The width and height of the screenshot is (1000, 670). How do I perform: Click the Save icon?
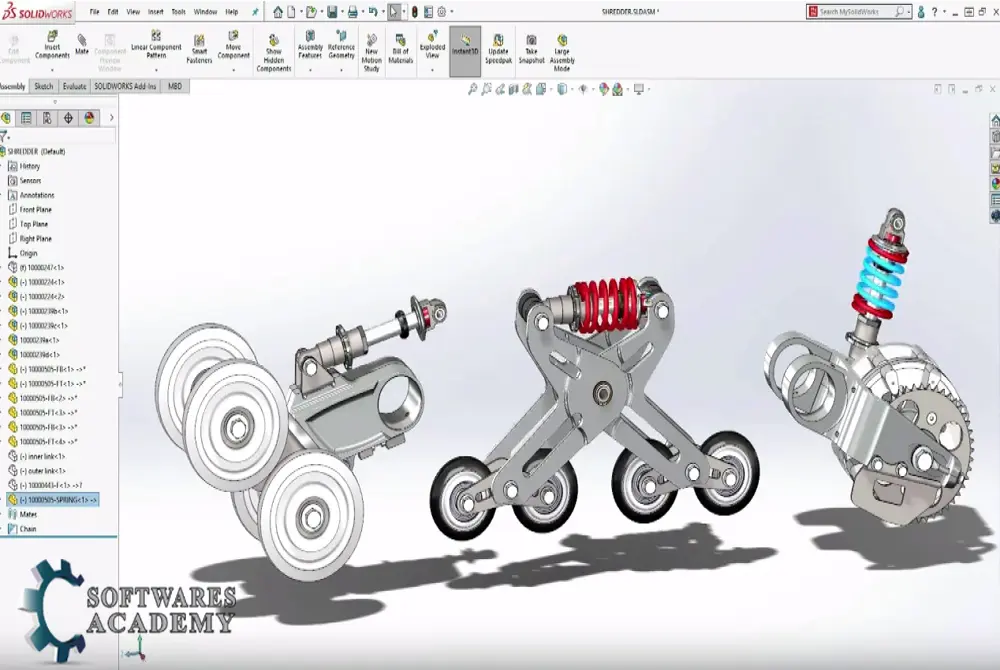[x=332, y=11]
